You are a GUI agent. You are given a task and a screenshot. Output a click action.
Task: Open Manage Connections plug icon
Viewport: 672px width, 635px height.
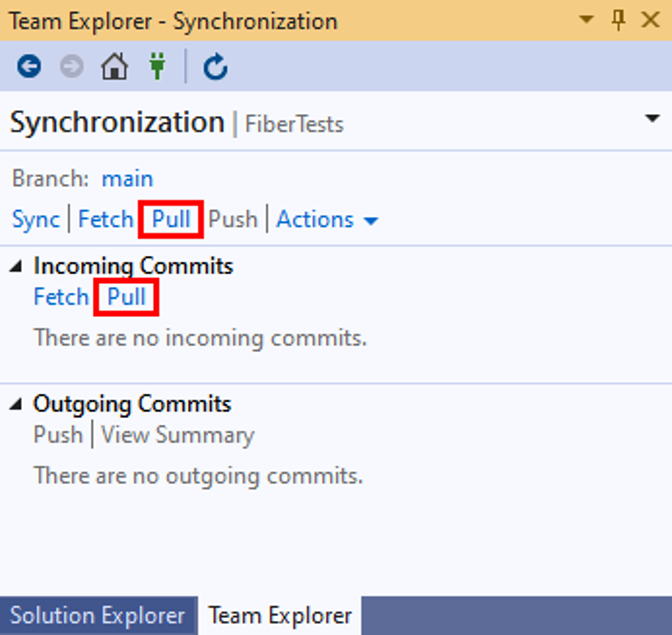[x=157, y=67]
